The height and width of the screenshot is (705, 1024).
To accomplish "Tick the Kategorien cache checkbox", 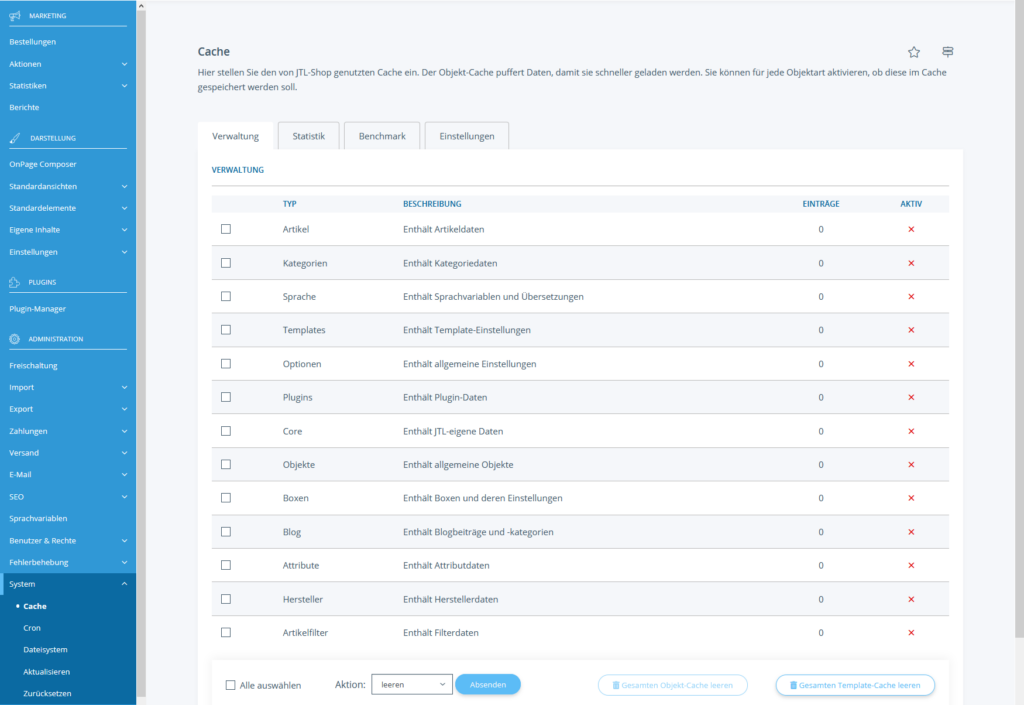I will coord(226,263).
